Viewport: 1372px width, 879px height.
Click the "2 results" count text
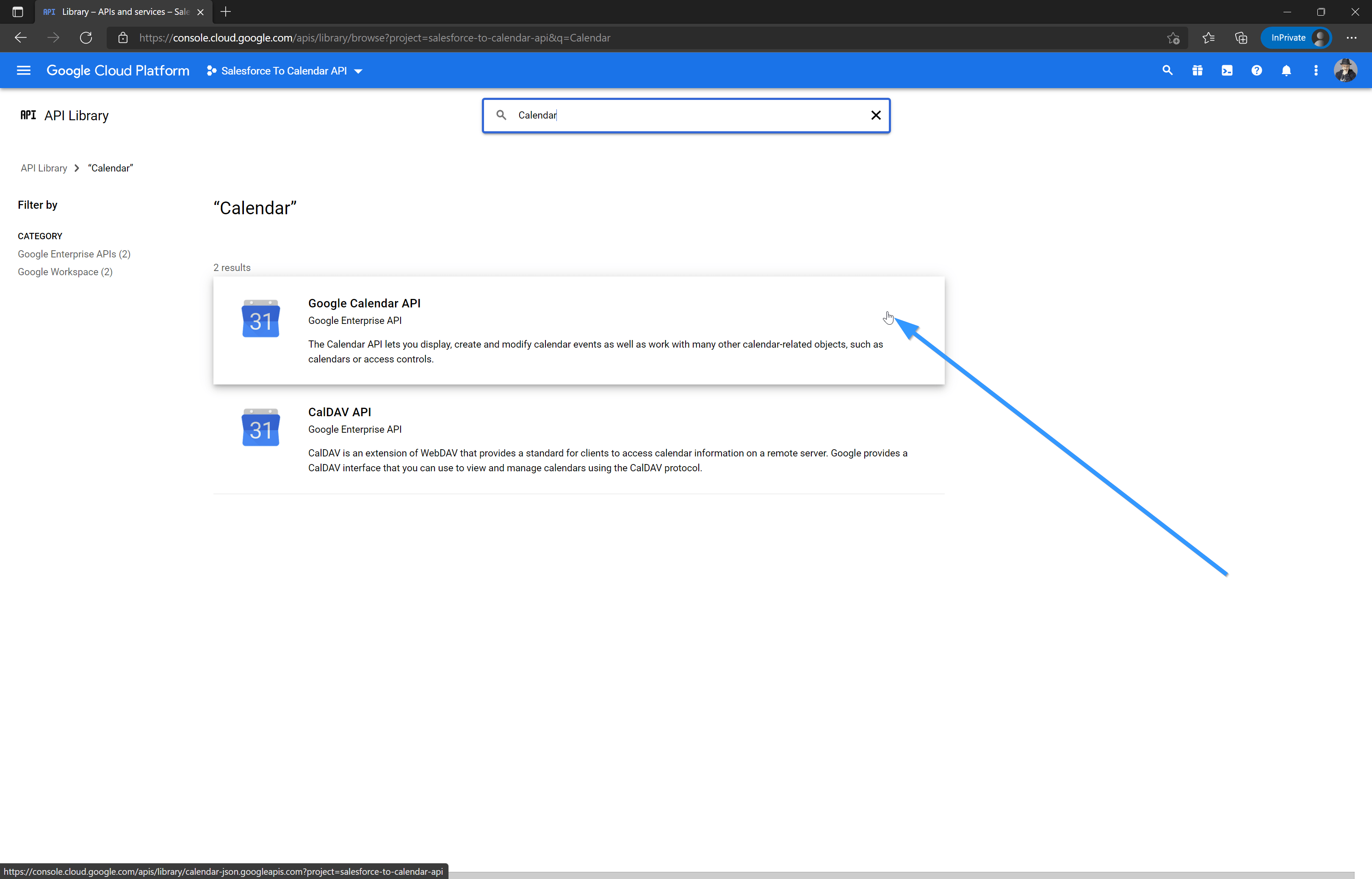click(x=232, y=268)
